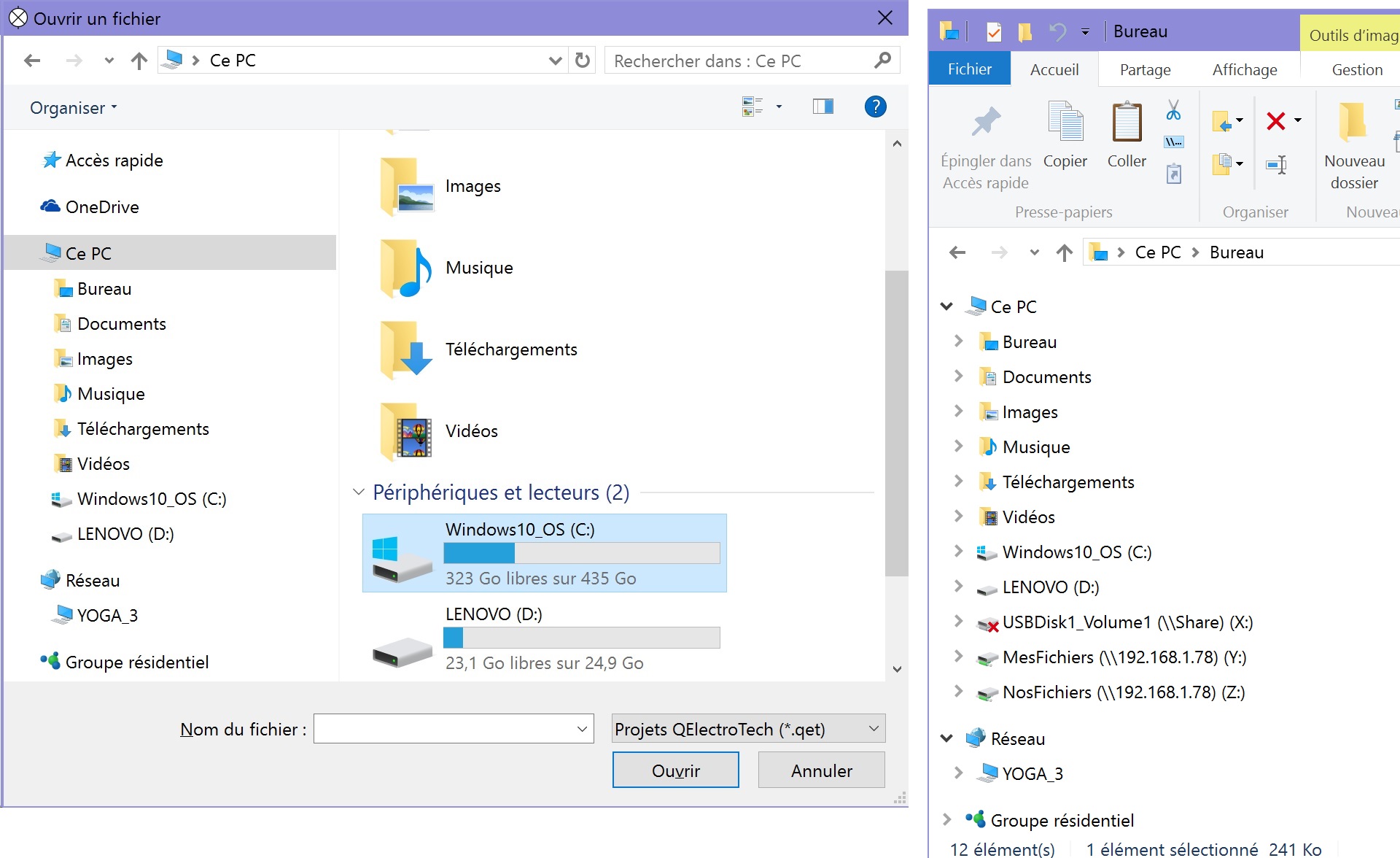Click pin to Accès rapide icon
1400x858 pixels.
(x=985, y=123)
